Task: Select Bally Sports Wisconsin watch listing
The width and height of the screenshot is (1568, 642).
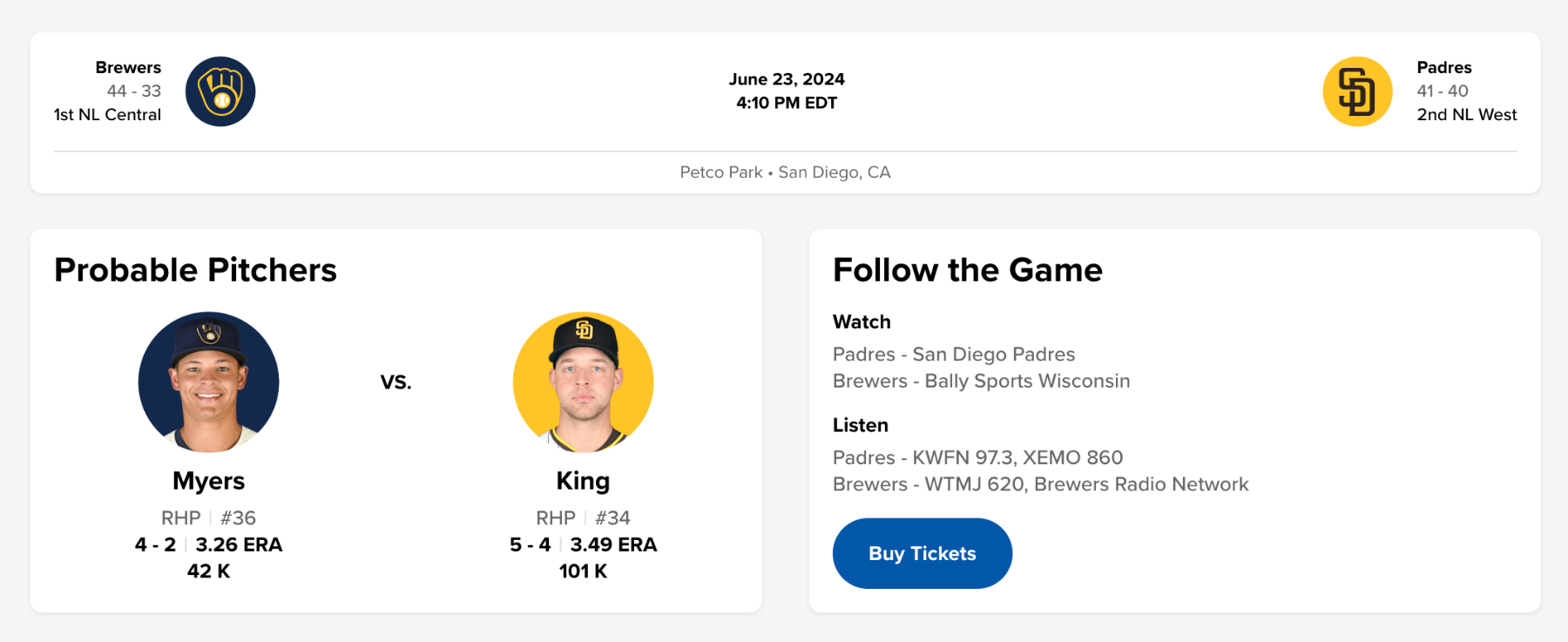Action: 981,381
